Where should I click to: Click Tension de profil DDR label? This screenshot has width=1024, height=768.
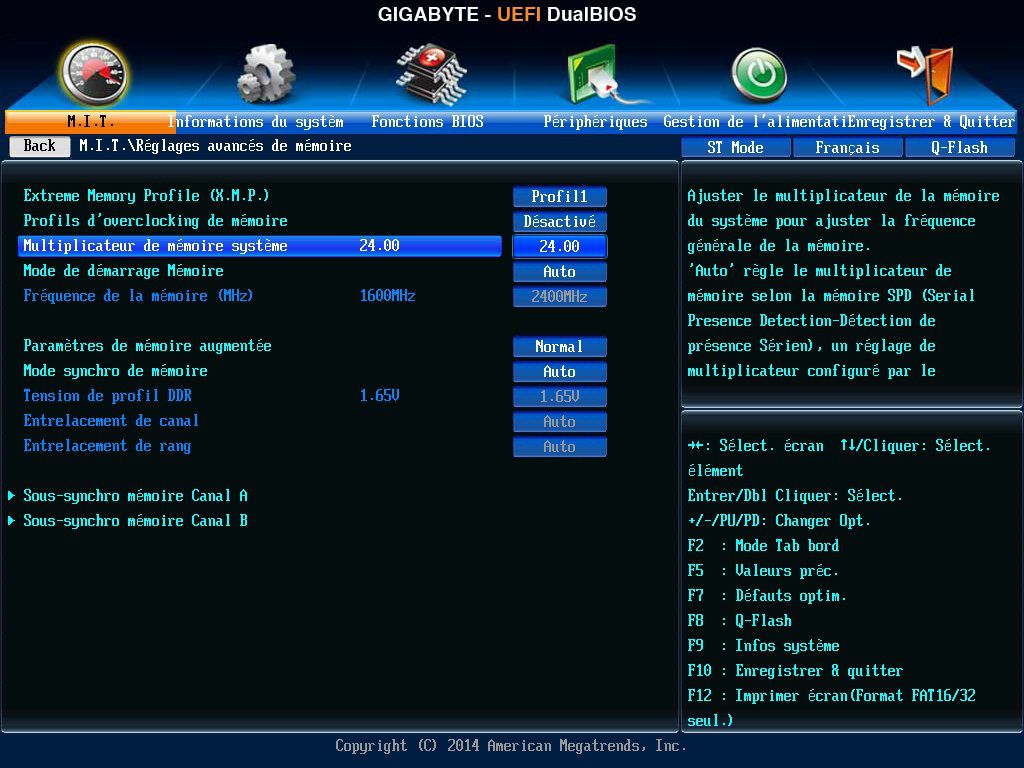[x=108, y=396]
